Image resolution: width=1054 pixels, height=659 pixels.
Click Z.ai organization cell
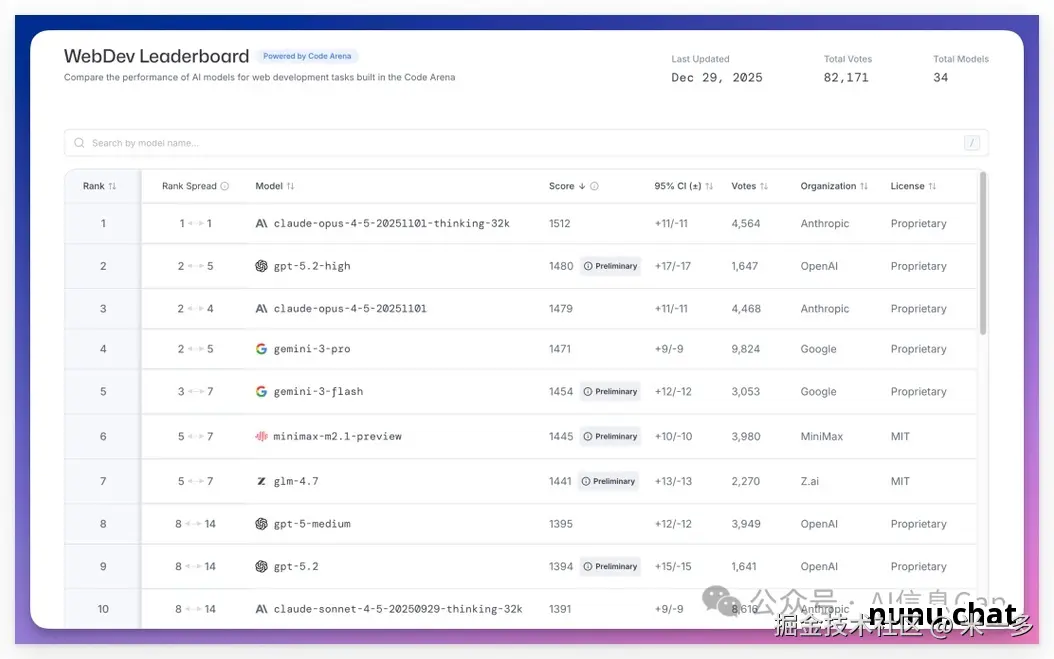809,481
